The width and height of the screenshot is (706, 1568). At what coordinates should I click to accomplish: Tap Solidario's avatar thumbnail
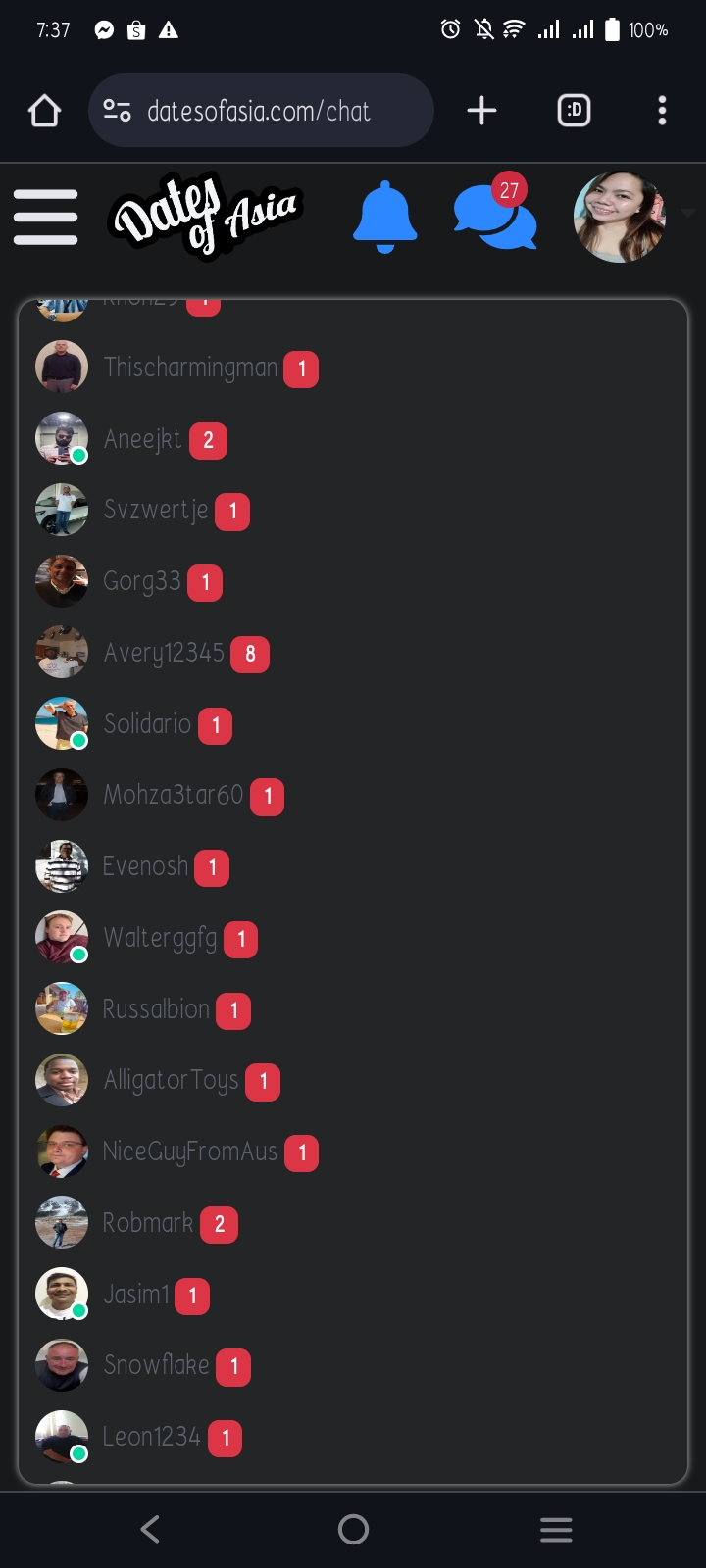click(62, 723)
